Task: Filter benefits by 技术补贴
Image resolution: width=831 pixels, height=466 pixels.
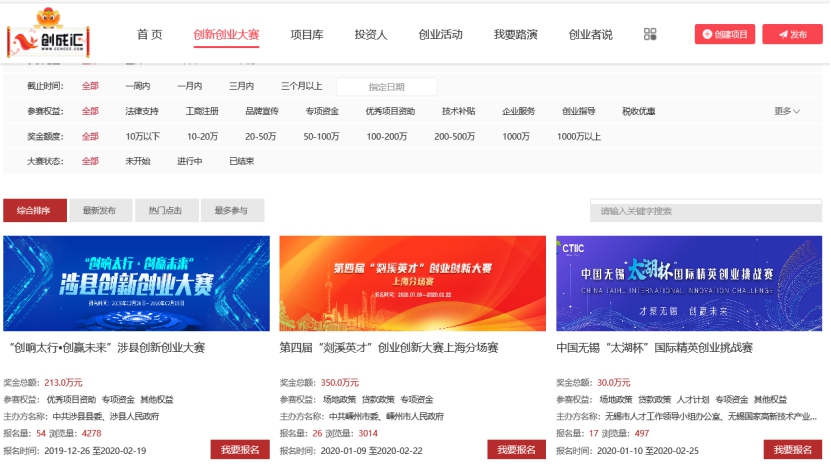Action: [458, 111]
